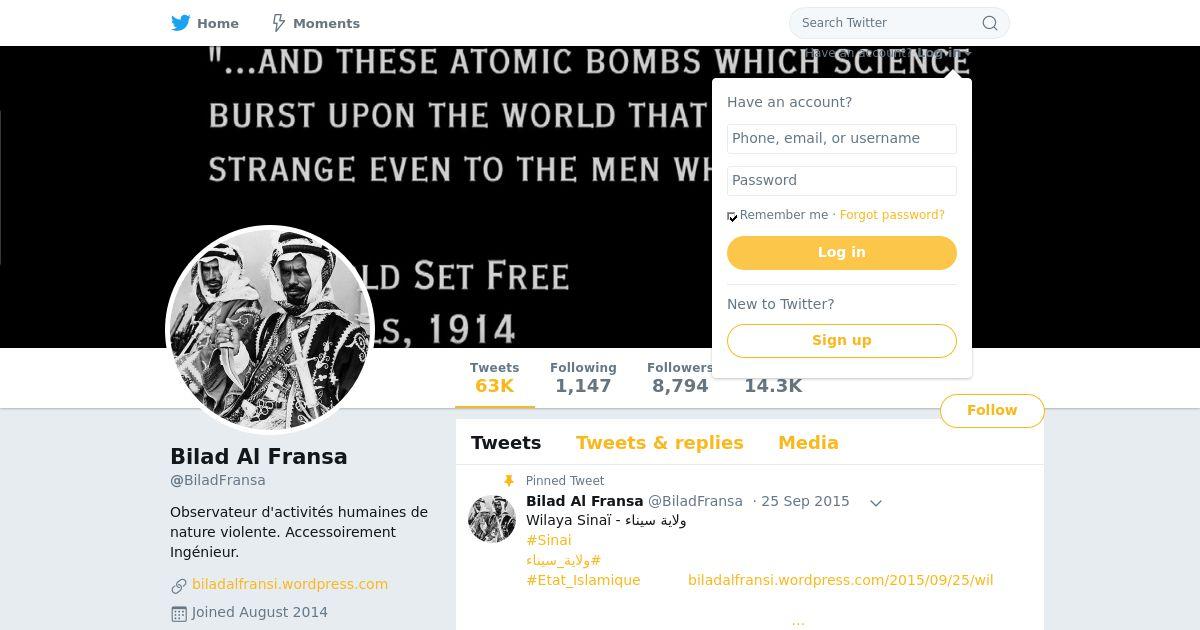Select the #Sinai hashtag link
The image size is (1200, 630).
click(549, 541)
